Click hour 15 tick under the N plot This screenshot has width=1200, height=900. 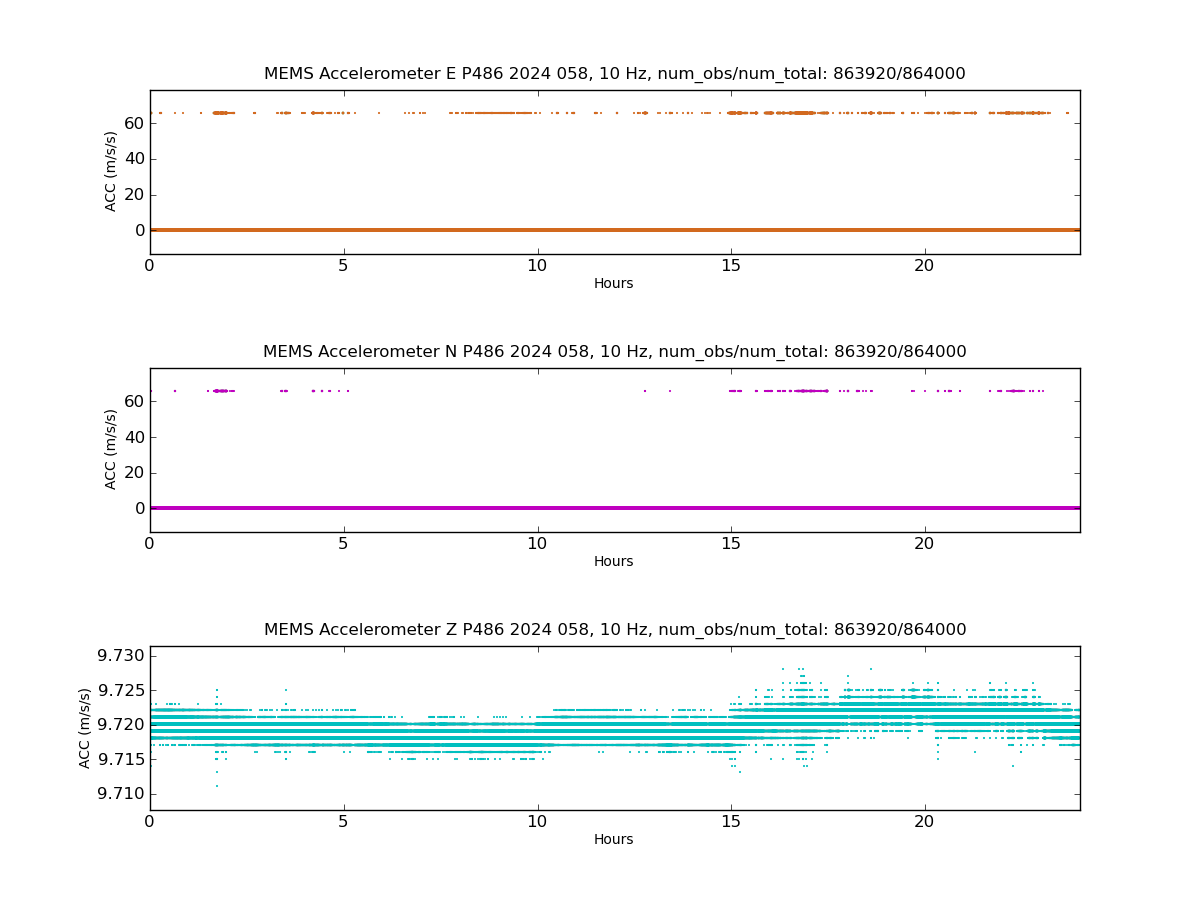coord(731,544)
